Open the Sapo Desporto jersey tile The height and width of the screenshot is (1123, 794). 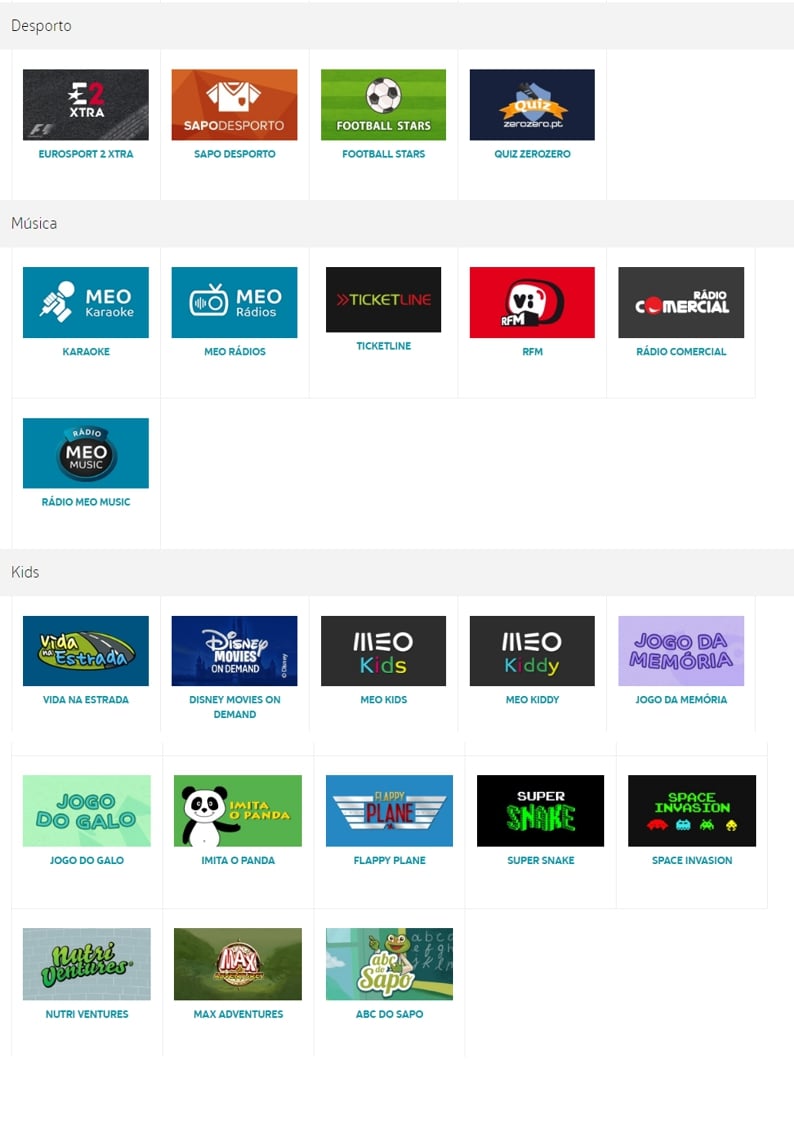tap(234, 105)
